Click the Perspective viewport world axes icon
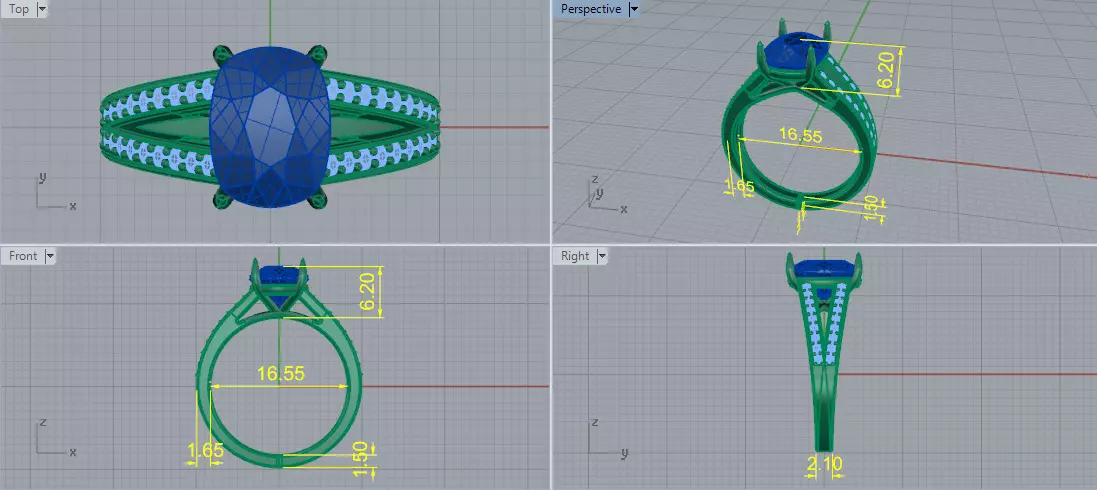The height and width of the screenshot is (490, 1097). (x=607, y=196)
